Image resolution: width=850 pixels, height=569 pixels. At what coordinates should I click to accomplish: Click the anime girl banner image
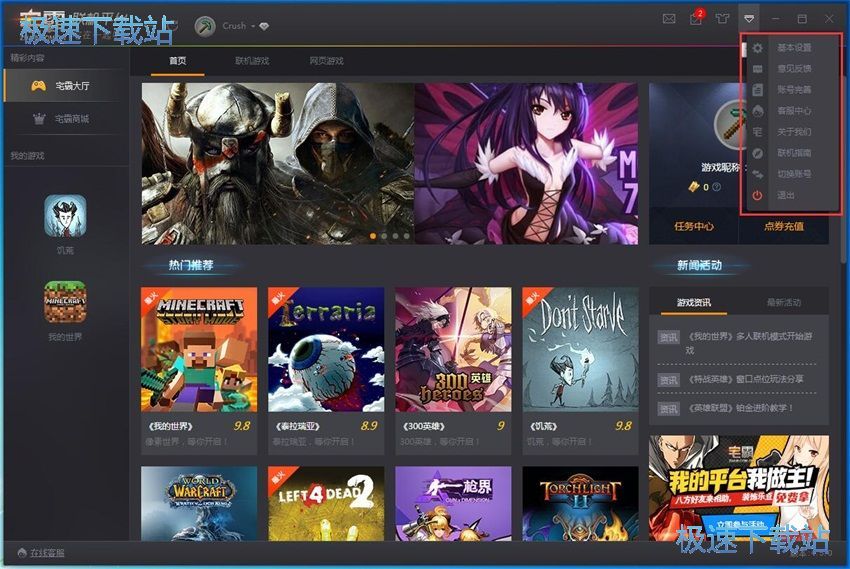526,163
